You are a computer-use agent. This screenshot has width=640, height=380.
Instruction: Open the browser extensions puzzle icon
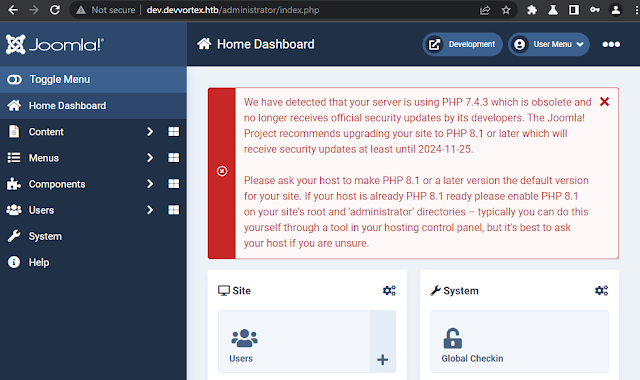(532, 10)
